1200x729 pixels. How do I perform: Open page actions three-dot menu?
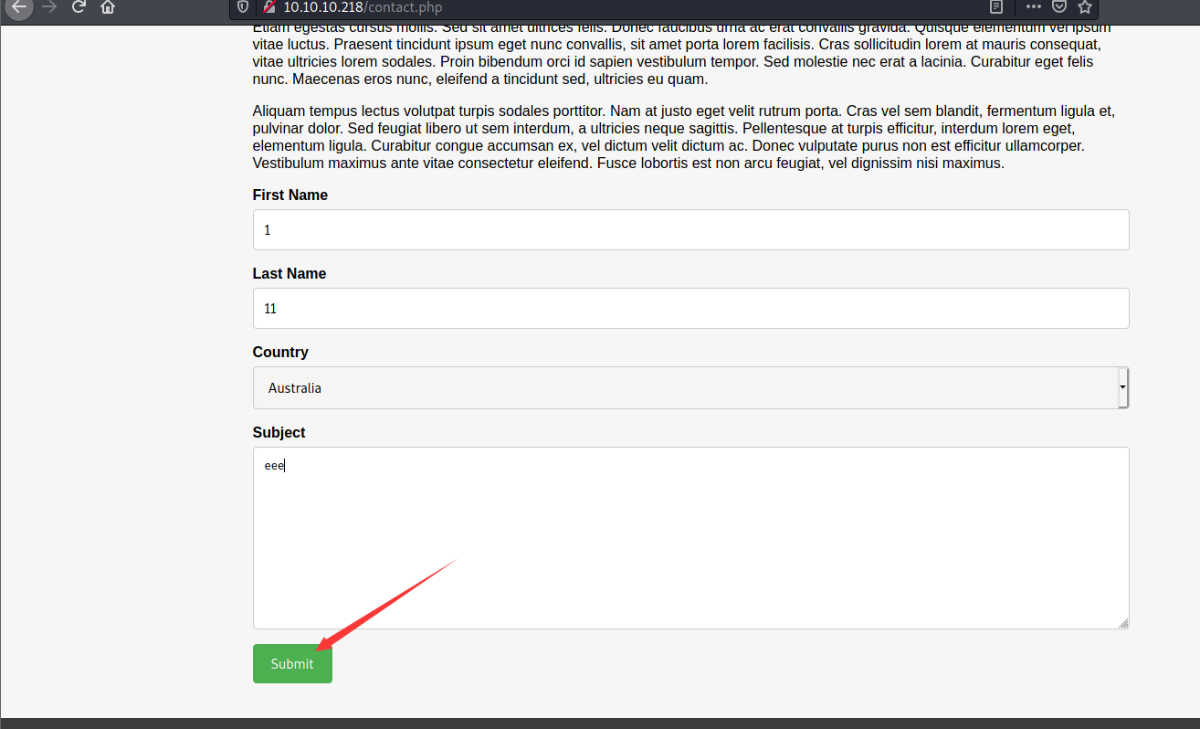tap(1034, 7)
